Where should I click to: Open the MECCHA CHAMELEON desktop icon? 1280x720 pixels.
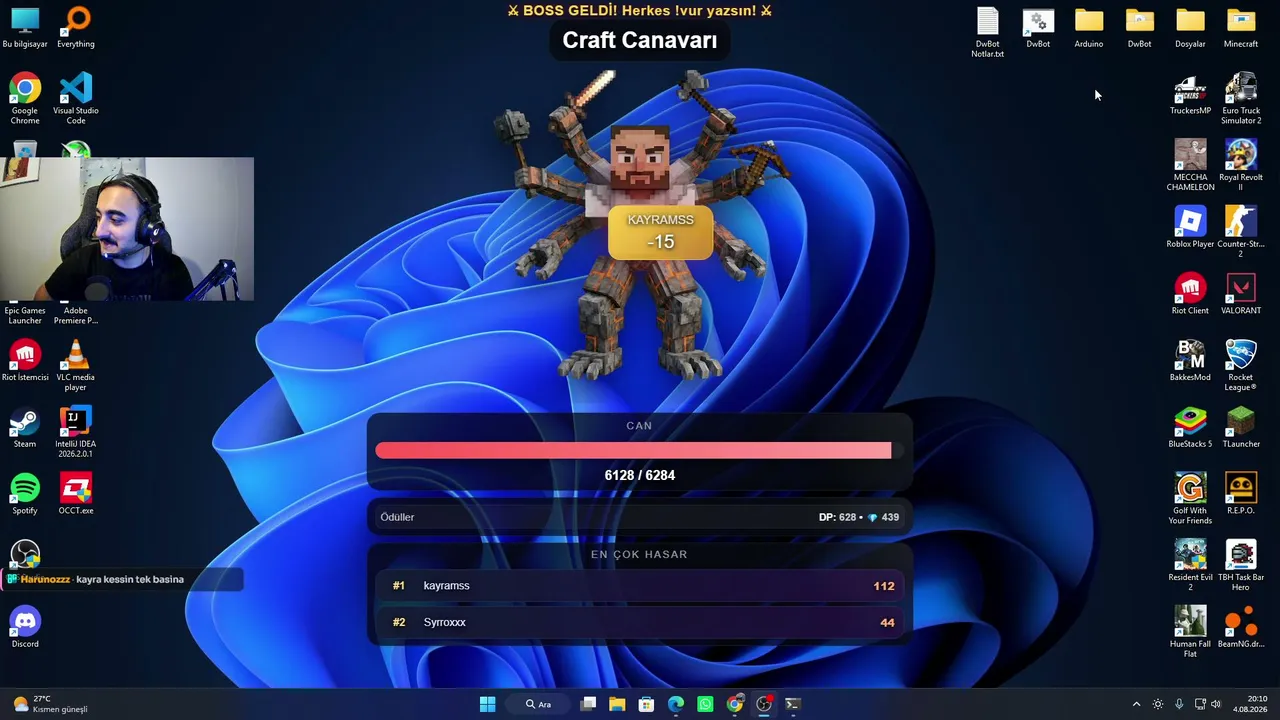pos(1190,165)
